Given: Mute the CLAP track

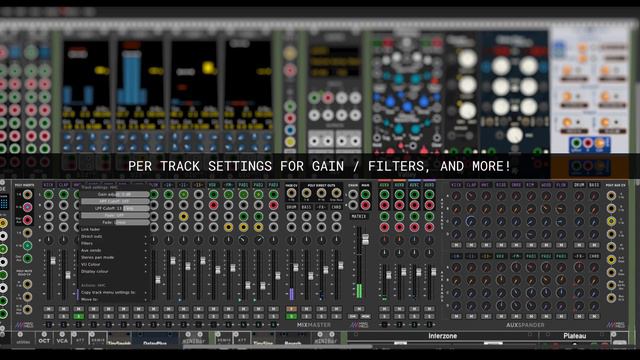Looking at the screenshot, I should coord(63,309).
